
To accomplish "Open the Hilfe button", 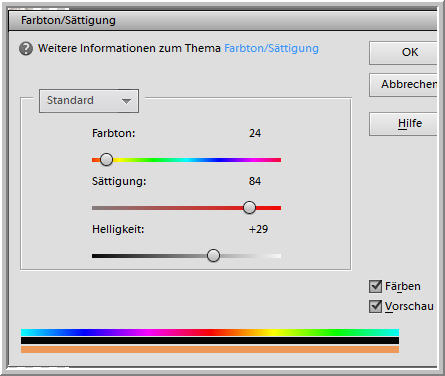I will [x=403, y=124].
